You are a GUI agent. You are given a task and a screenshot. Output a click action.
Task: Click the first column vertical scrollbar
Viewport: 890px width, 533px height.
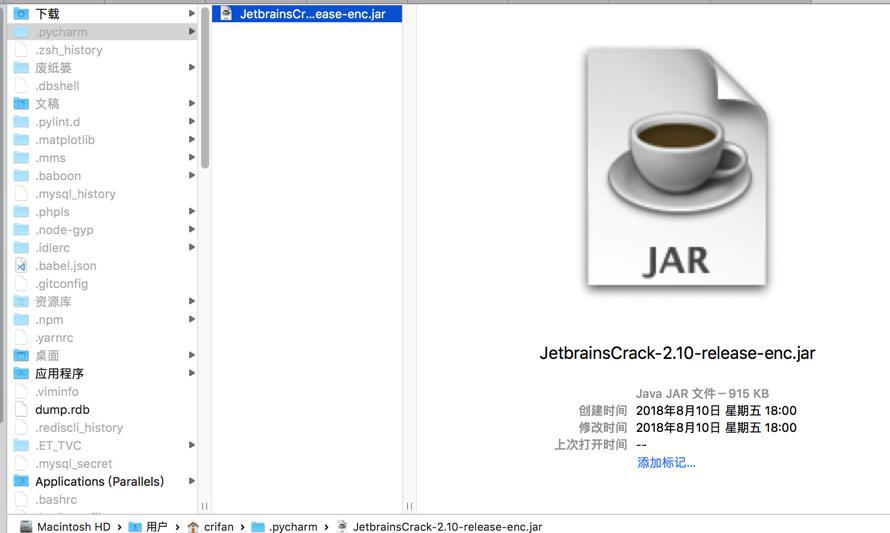(205, 88)
